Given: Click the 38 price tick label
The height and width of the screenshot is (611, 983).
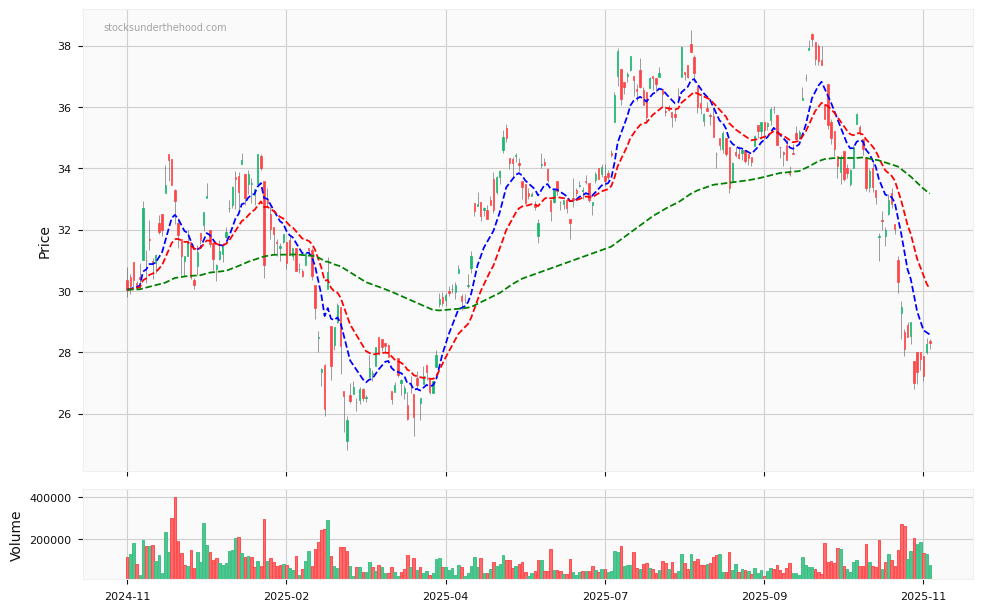Looking at the screenshot, I should pyautogui.click(x=62, y=44).
